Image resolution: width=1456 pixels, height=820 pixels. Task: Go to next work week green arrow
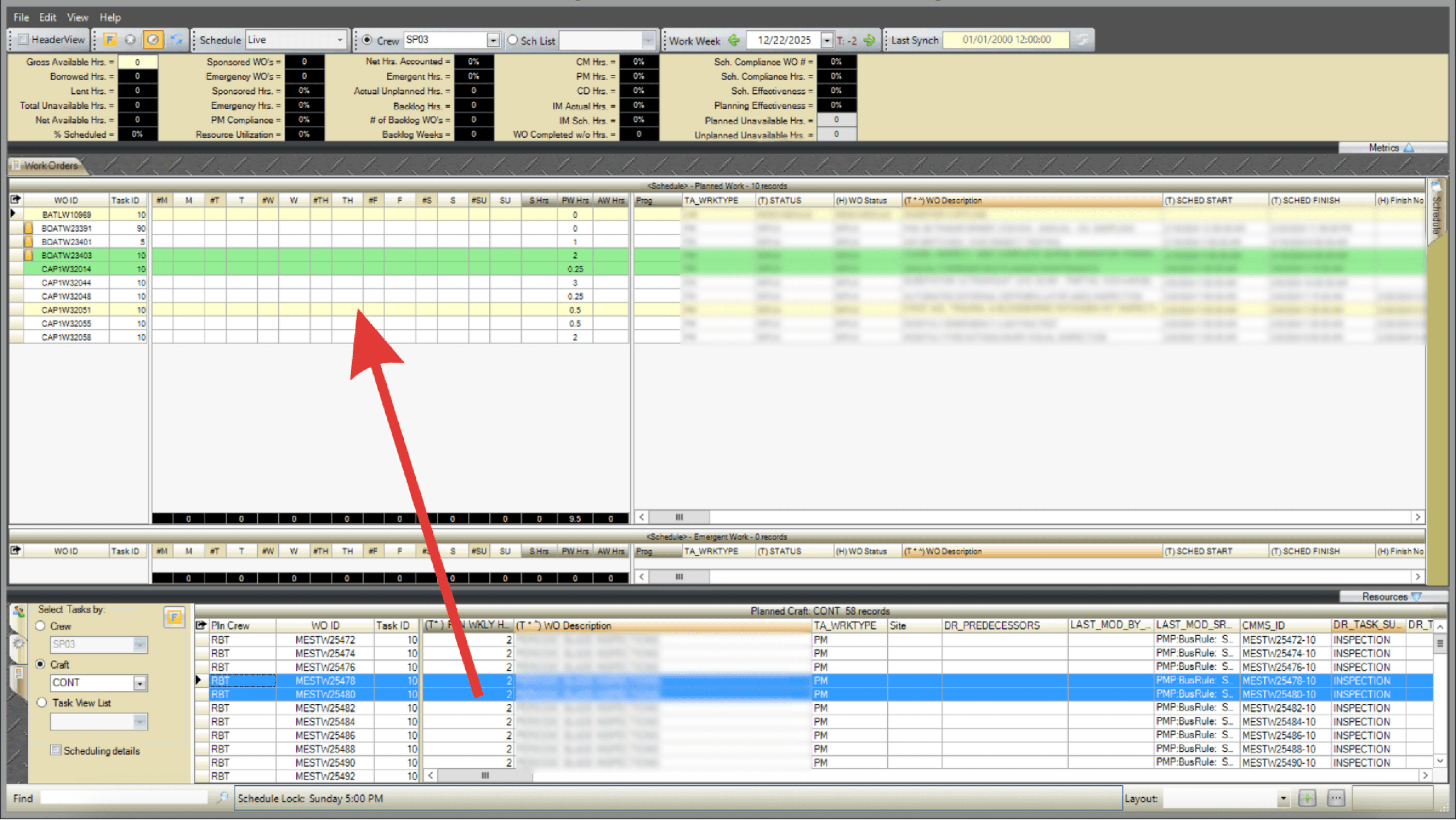pyautogui.click(x=869, y=40)
